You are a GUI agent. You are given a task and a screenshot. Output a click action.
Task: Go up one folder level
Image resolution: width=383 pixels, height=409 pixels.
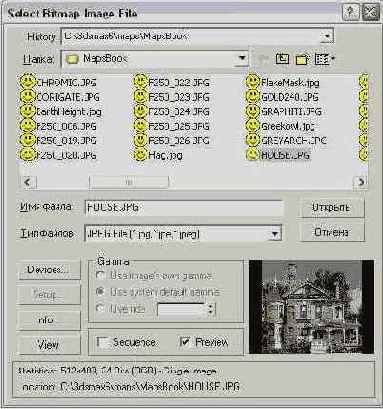click(x=282, y=59)
